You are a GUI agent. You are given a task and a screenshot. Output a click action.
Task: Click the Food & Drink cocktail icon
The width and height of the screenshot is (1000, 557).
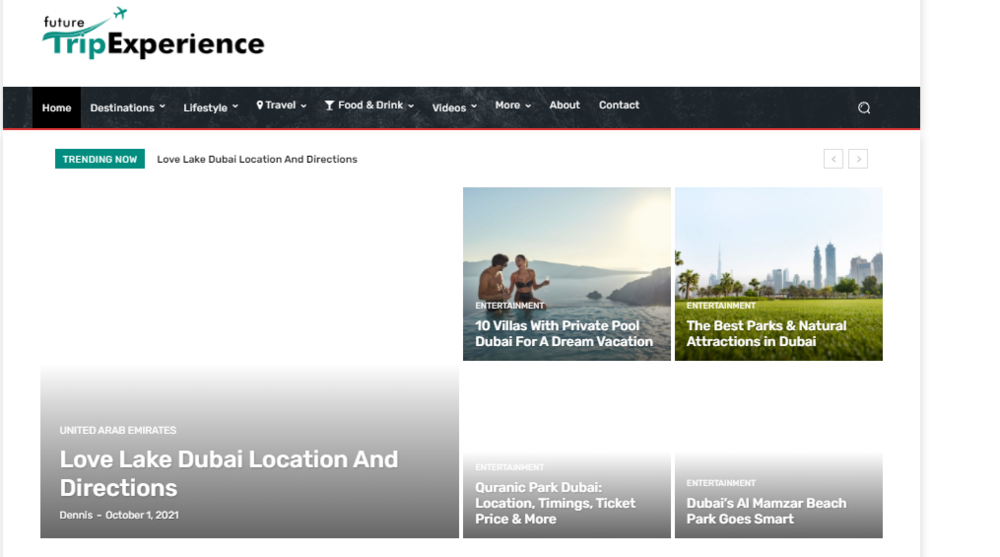point(329,105)
